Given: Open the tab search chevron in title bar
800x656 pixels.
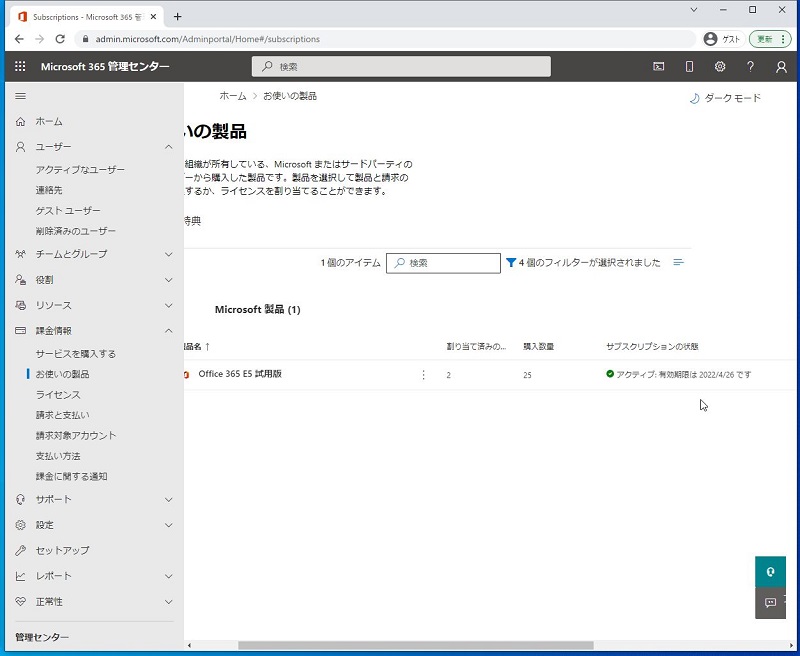Looking at the screenshot, I should pos(694,10).
